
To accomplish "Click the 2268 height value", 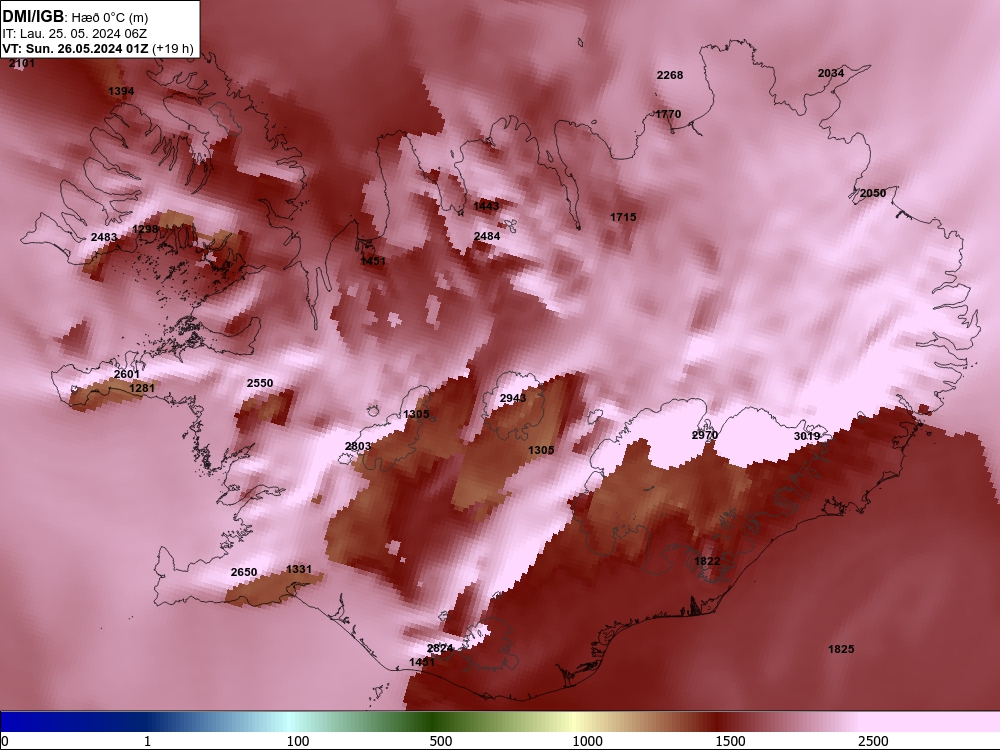I will point(670,75).
